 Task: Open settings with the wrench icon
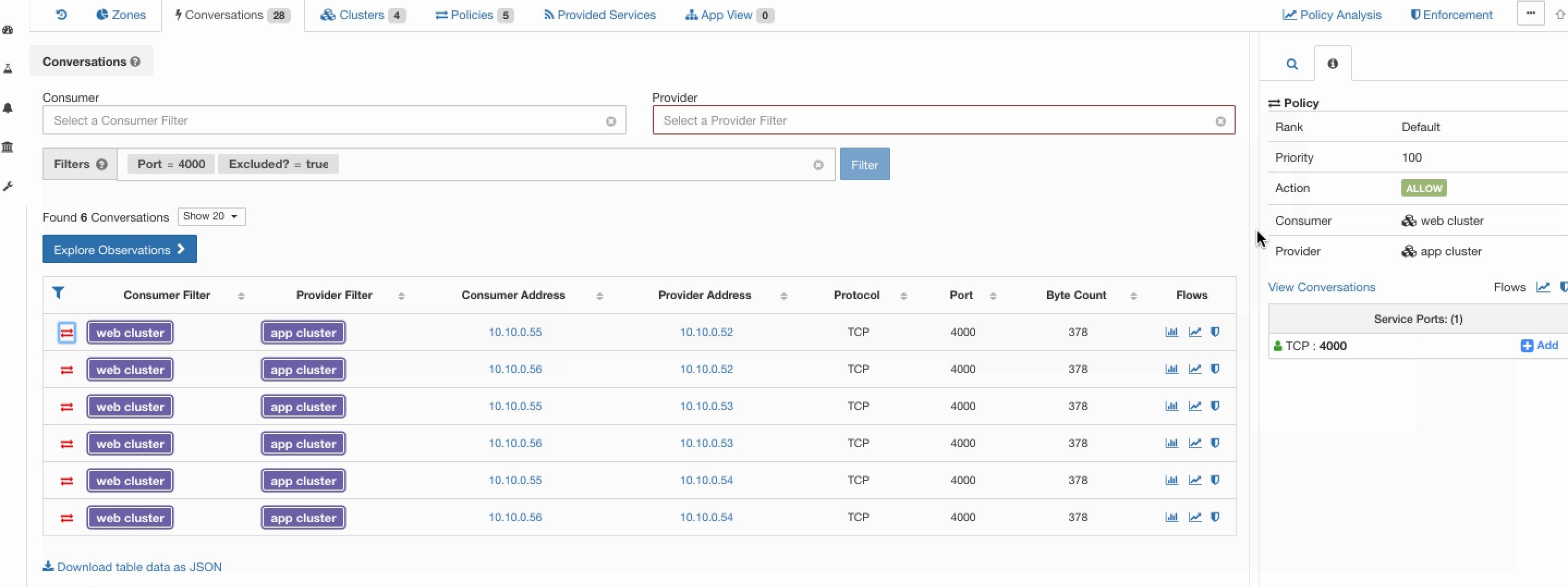pos(8,186)
